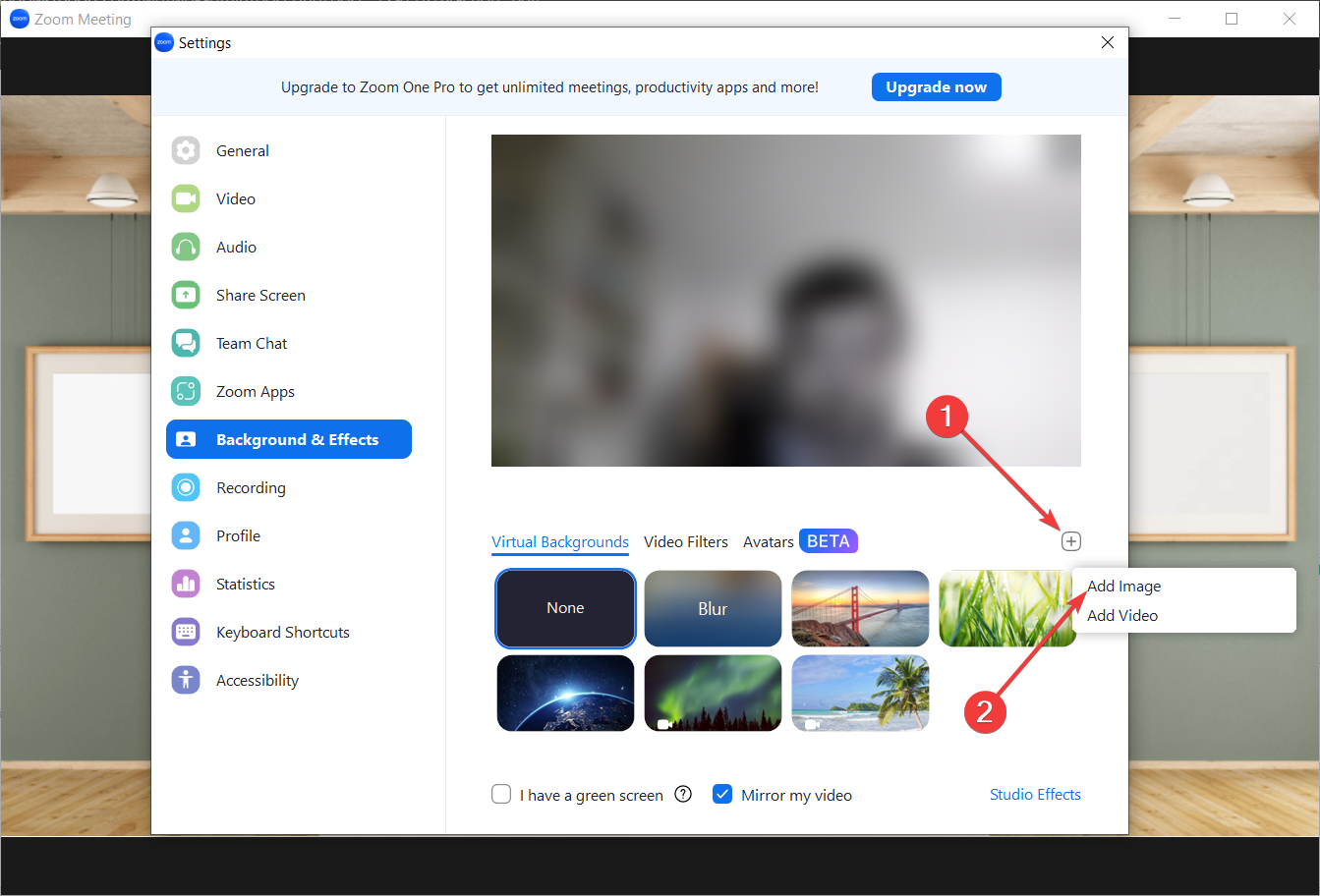Close the Settings dialog
Viewport: 1320px width, 896px height.
point(1108,42)
